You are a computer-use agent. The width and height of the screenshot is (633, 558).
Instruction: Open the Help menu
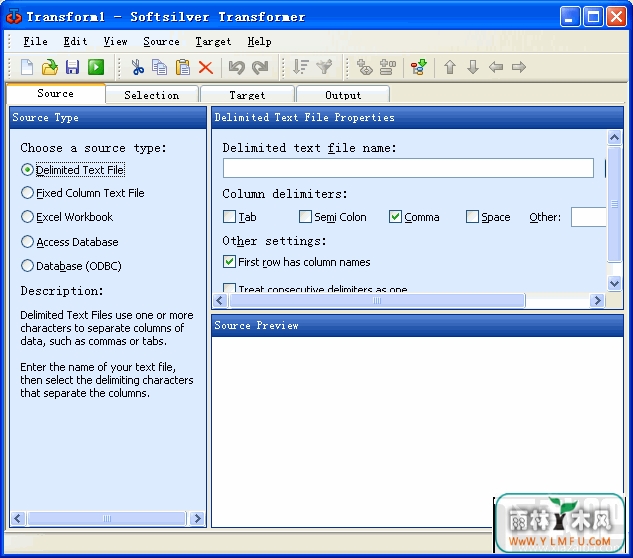(x=259, y=42)
